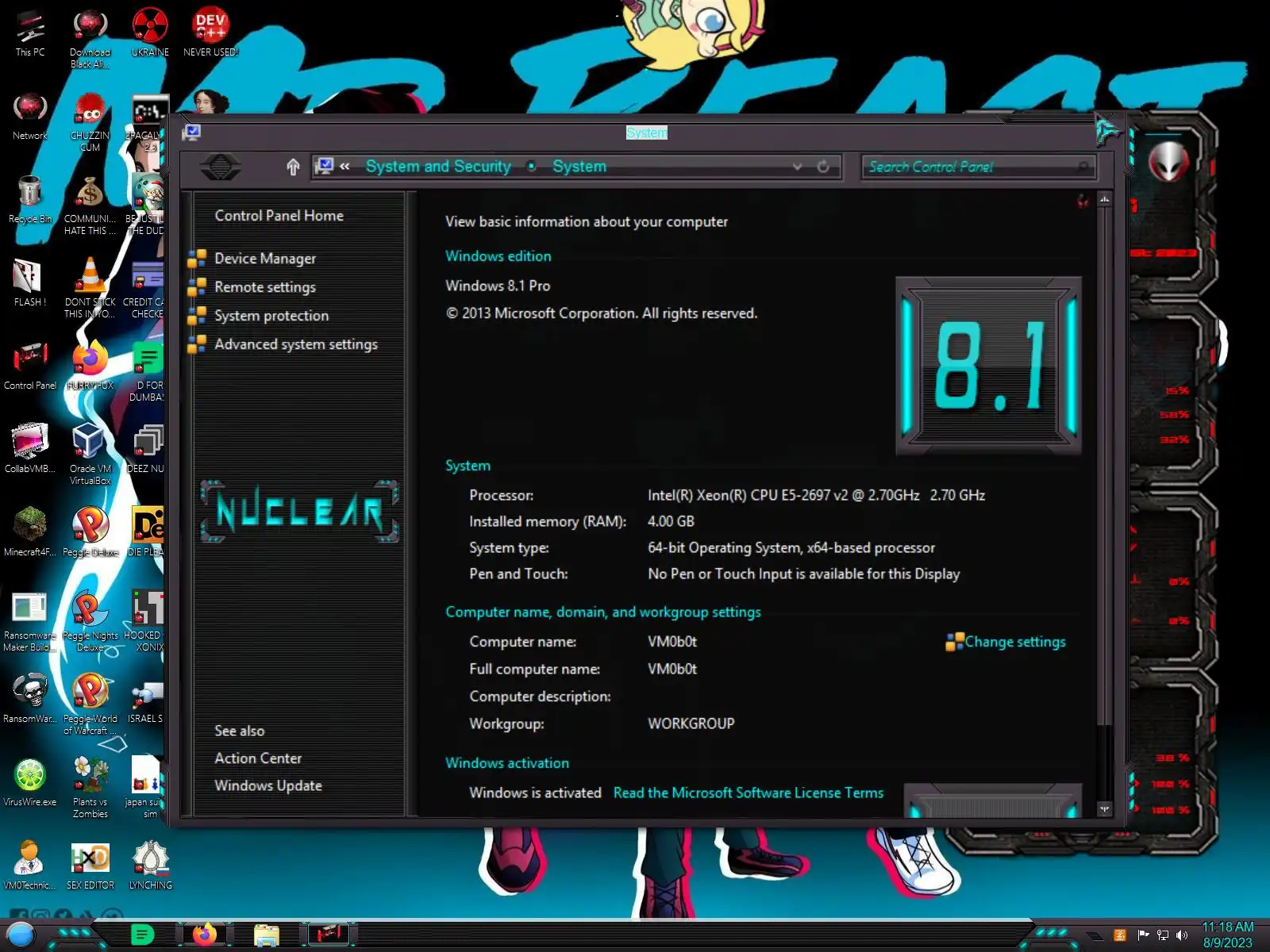Image resolution: width=1270 pixels, height=952 pixels.
Task: Click the Control Panel taskbar button
Action: point(329,935)
